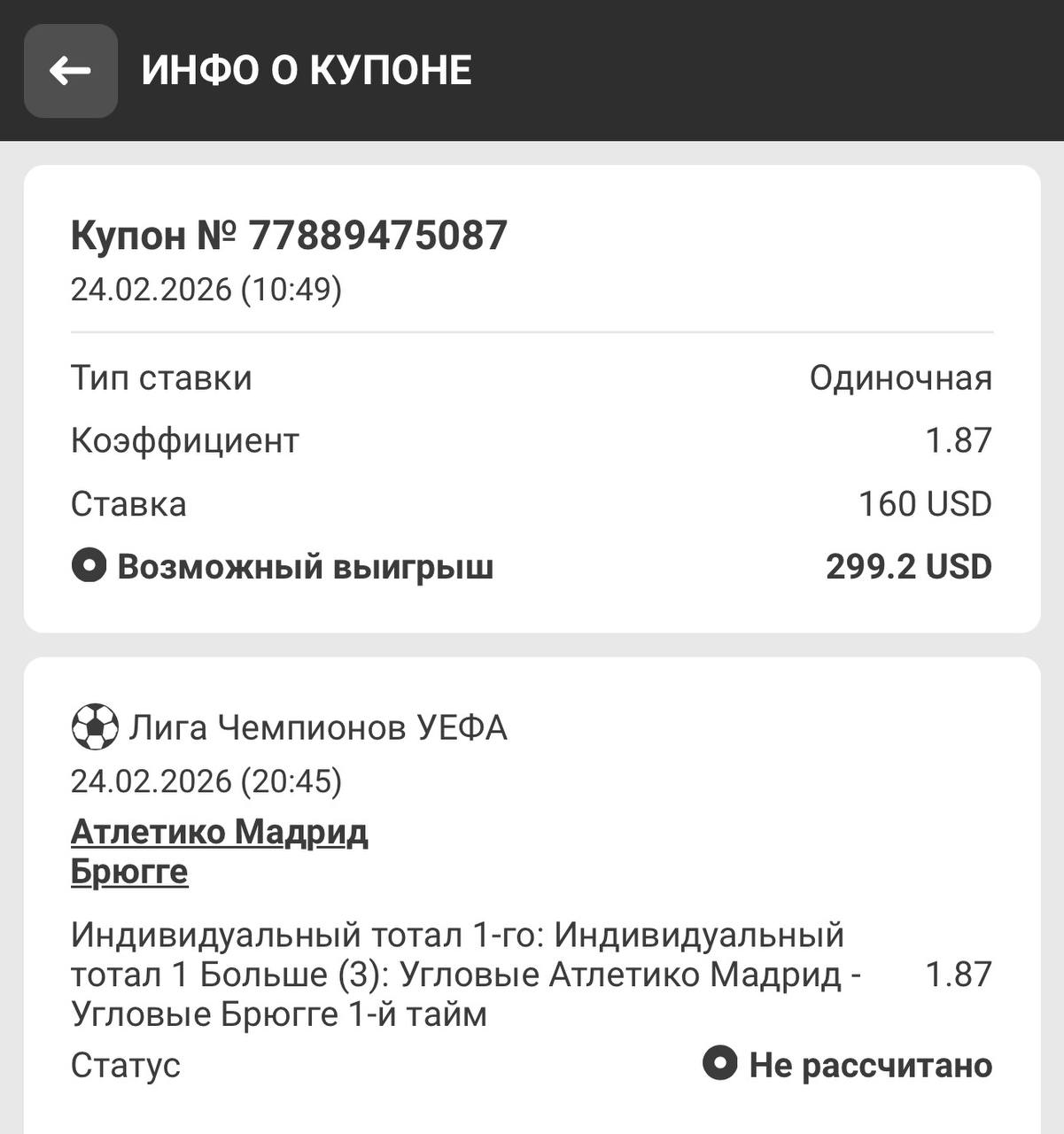Click the Возможный выигрыш label
Viewport: 1064px width, 1134px height.
pyautogui.click(x=305, y=566)
